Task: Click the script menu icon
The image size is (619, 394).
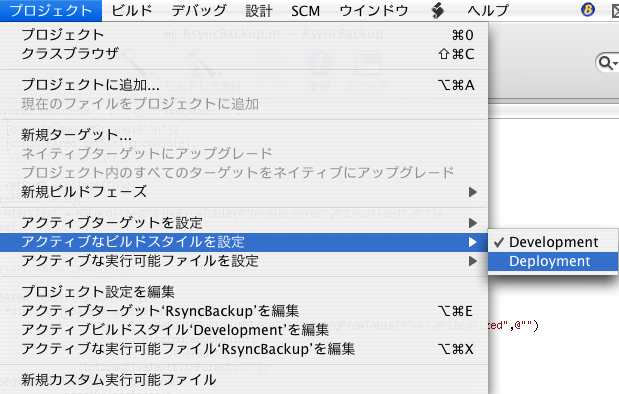Action: 437,10
